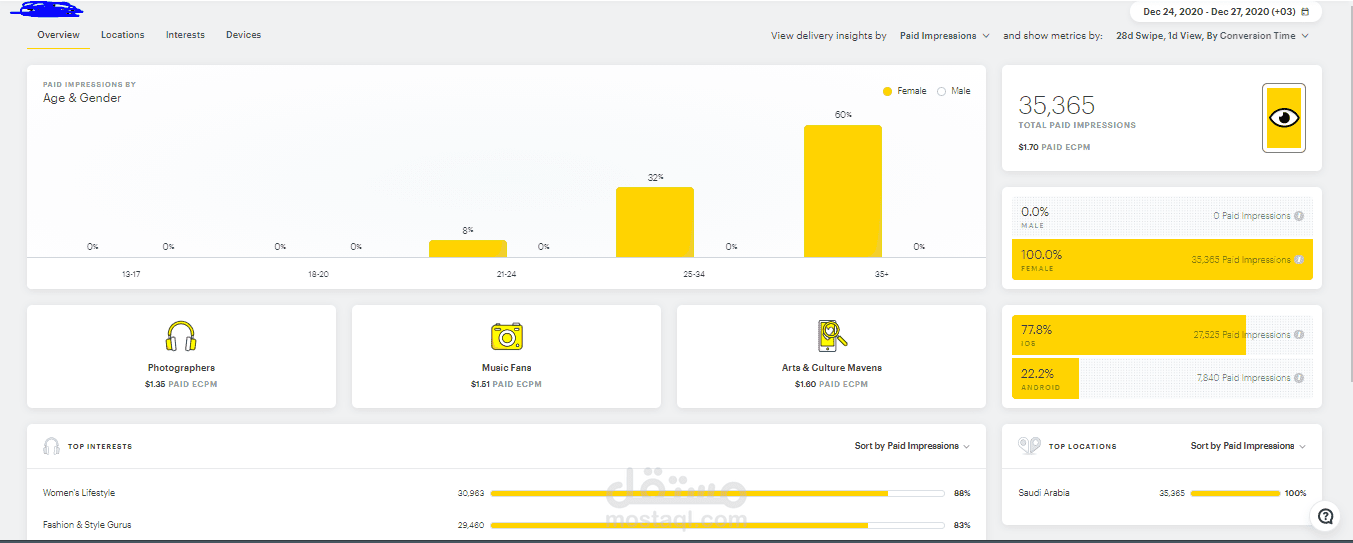This screenshot has height=543, width=1353.
Task: Click the map pin icon beside Top Locations
Action: pos(1029,446)
